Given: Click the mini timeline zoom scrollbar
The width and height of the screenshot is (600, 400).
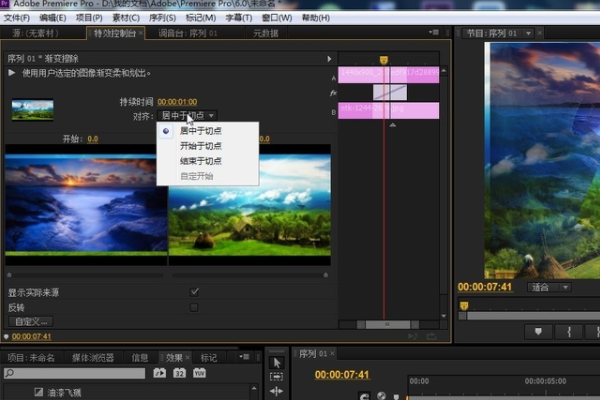Looking at the screenshot, I should pos(388,325).
